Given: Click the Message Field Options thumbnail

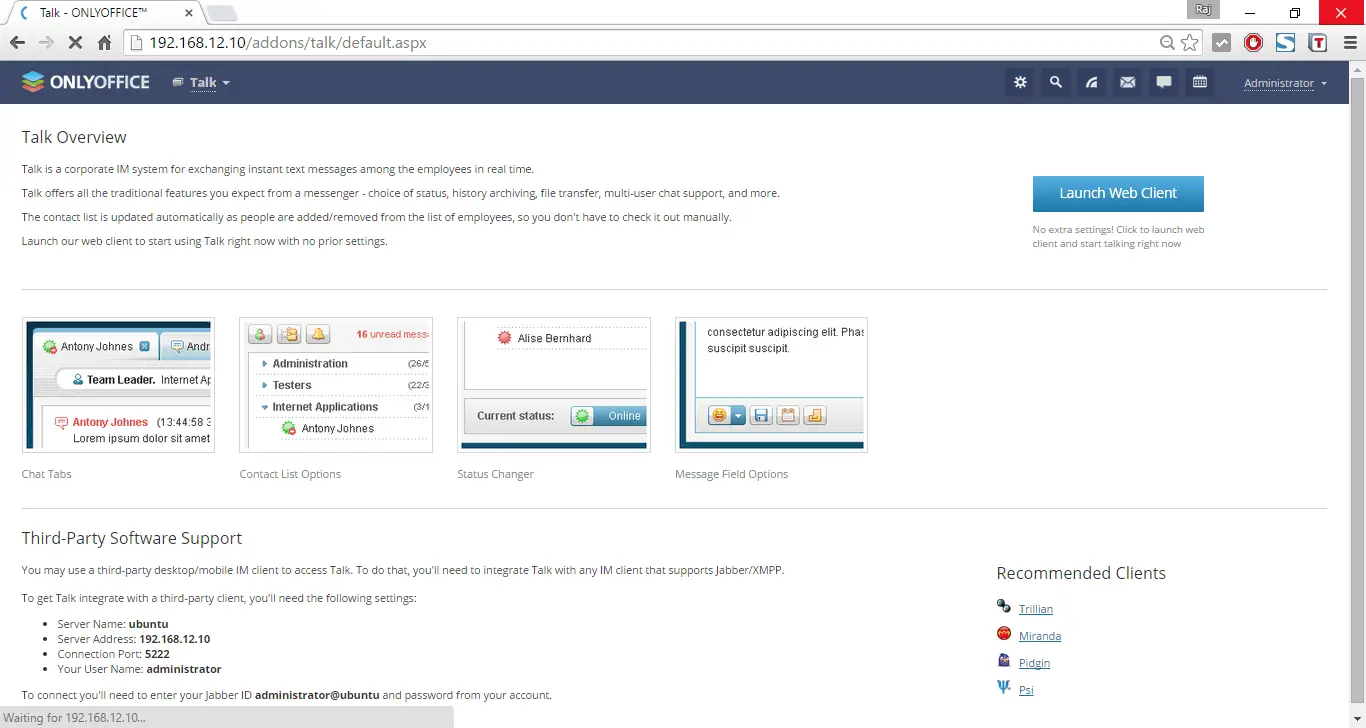Looking at the screenshot, I should (x=771, y=385).
